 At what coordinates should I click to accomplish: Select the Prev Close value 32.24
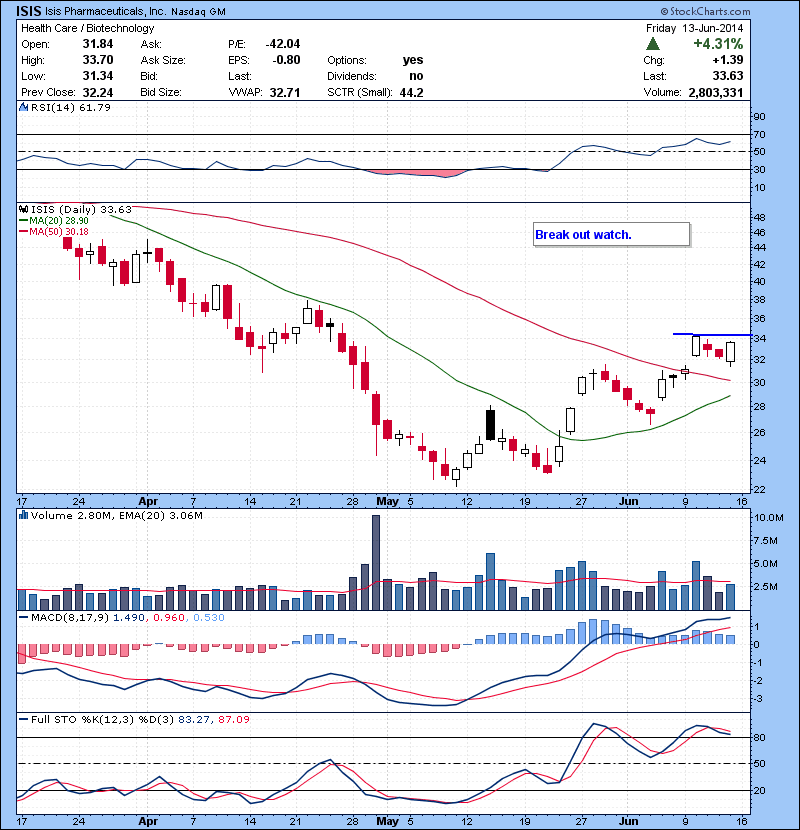coord(98,93)
